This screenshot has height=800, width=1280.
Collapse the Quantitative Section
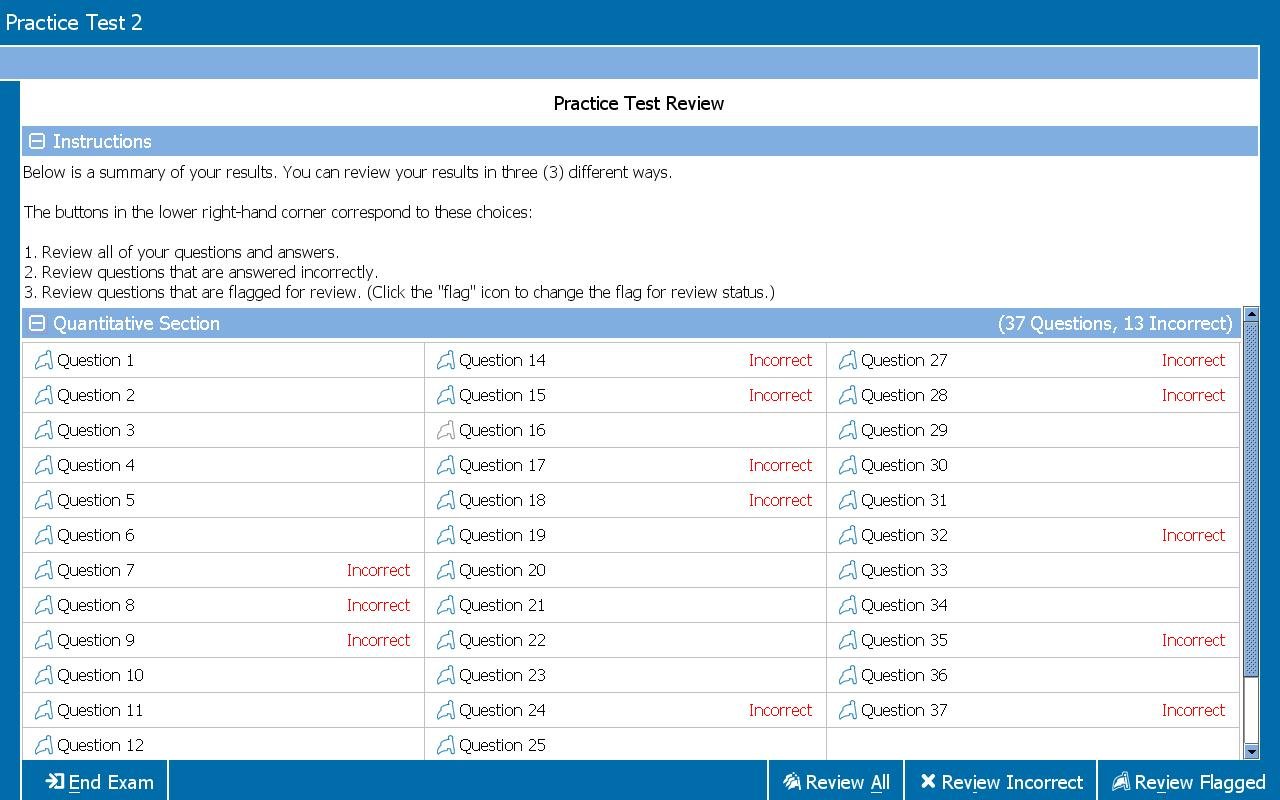click(37, 324)
